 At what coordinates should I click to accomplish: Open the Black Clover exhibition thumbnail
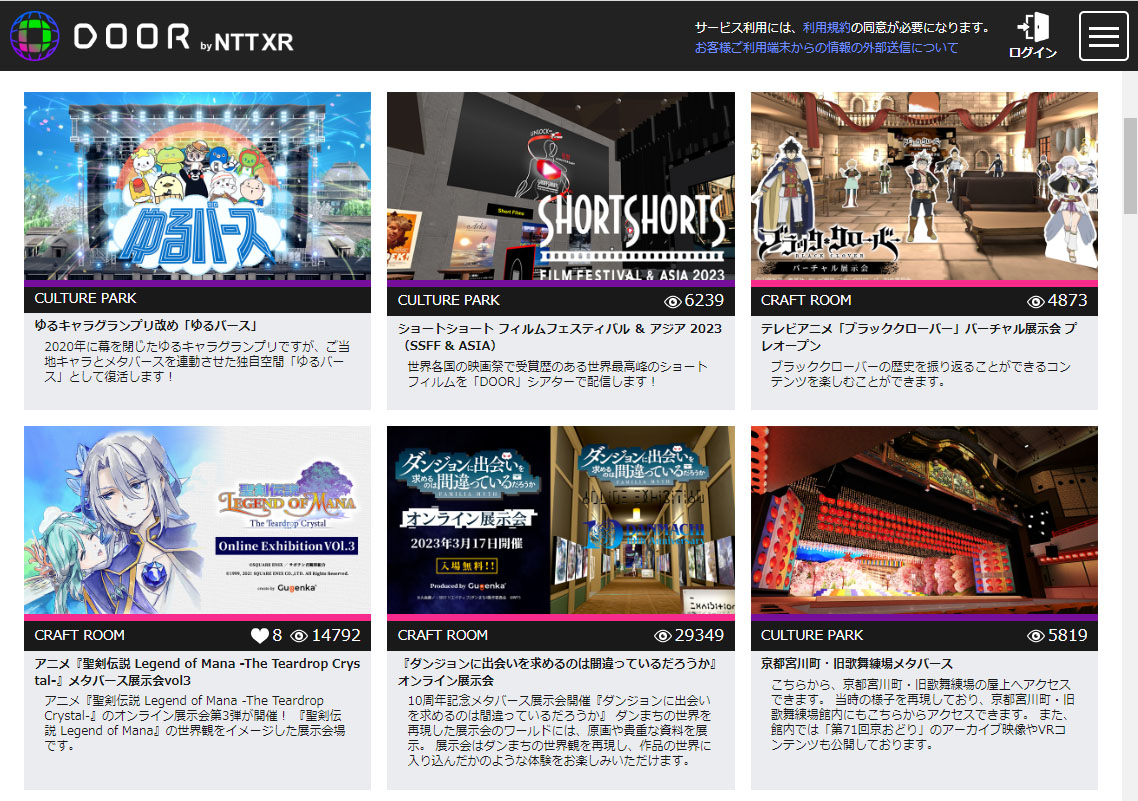coord(924,187)
